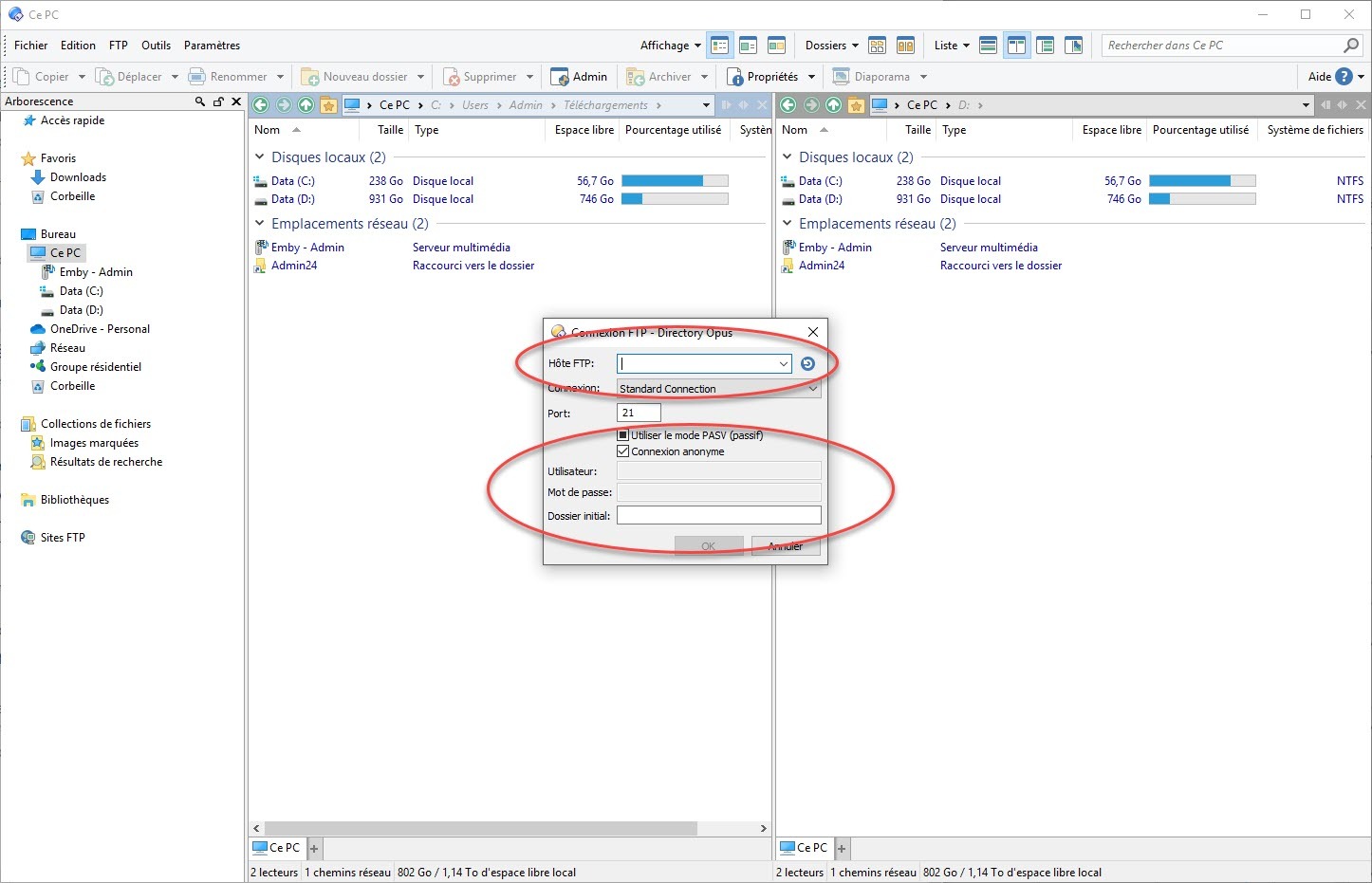Viewport: 1372px width, 883px height.
Task: Click the Supprimer toolbar button
Action: (480, 77)
